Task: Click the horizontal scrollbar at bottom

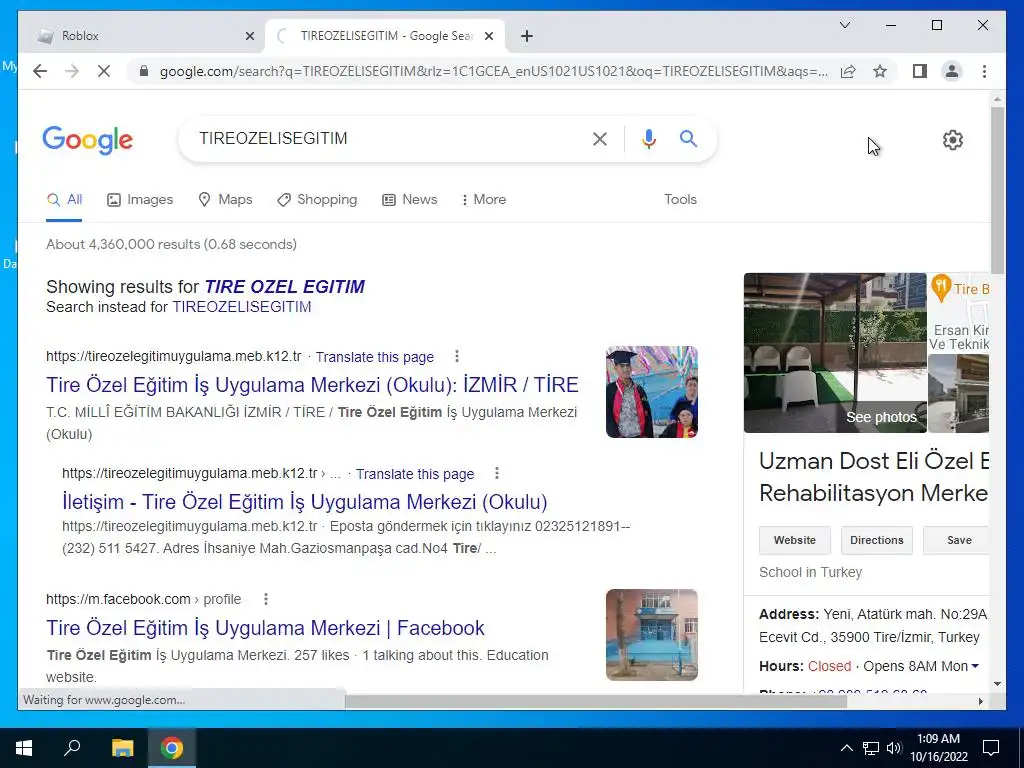Action: (596, 701)
